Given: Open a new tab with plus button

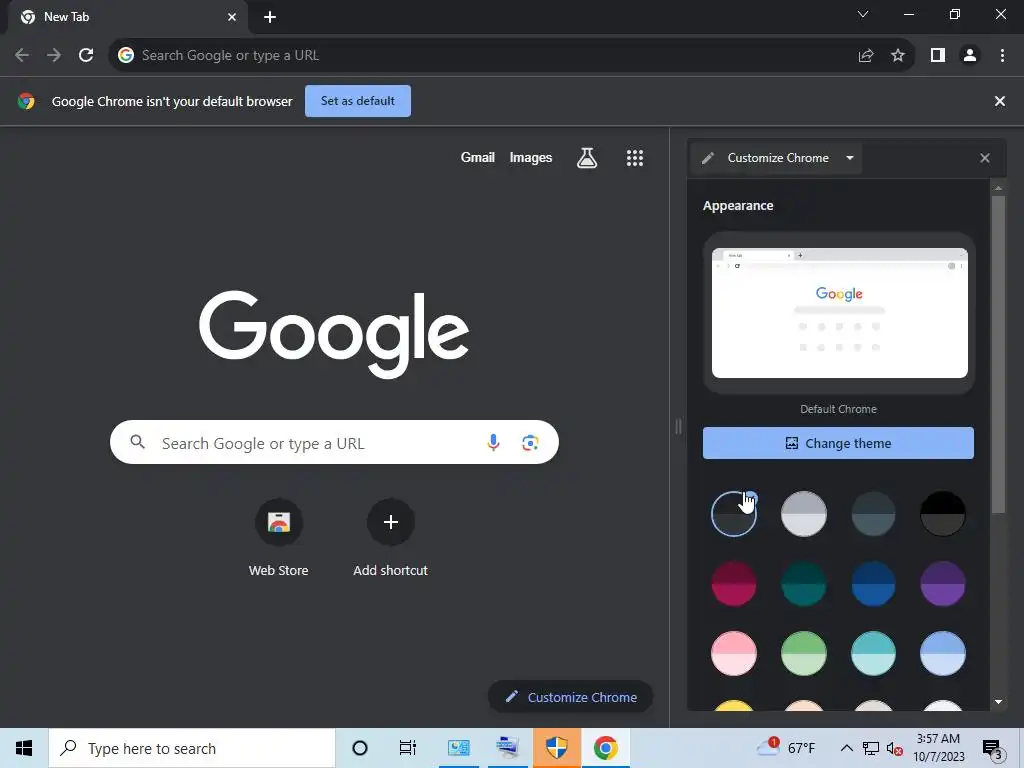Looking at the screenshot, I should (x=270, y=17).
